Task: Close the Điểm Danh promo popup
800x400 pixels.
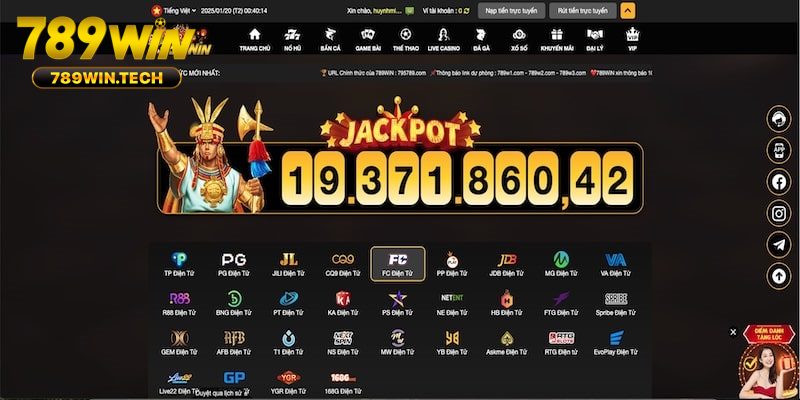Action: click(733, 332)
